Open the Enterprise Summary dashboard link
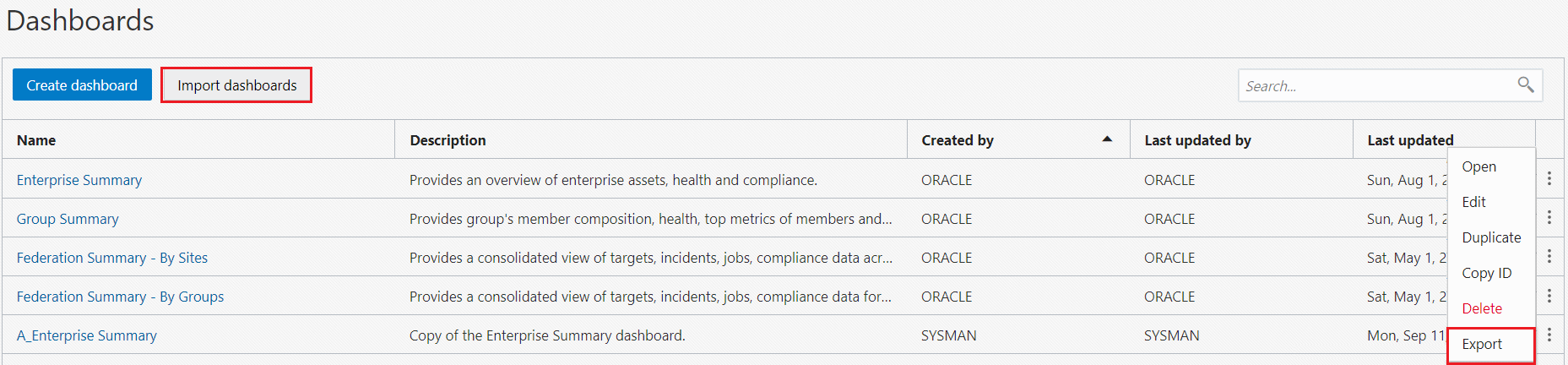This screenshot has height=365, width=1568. click(79, 180)
